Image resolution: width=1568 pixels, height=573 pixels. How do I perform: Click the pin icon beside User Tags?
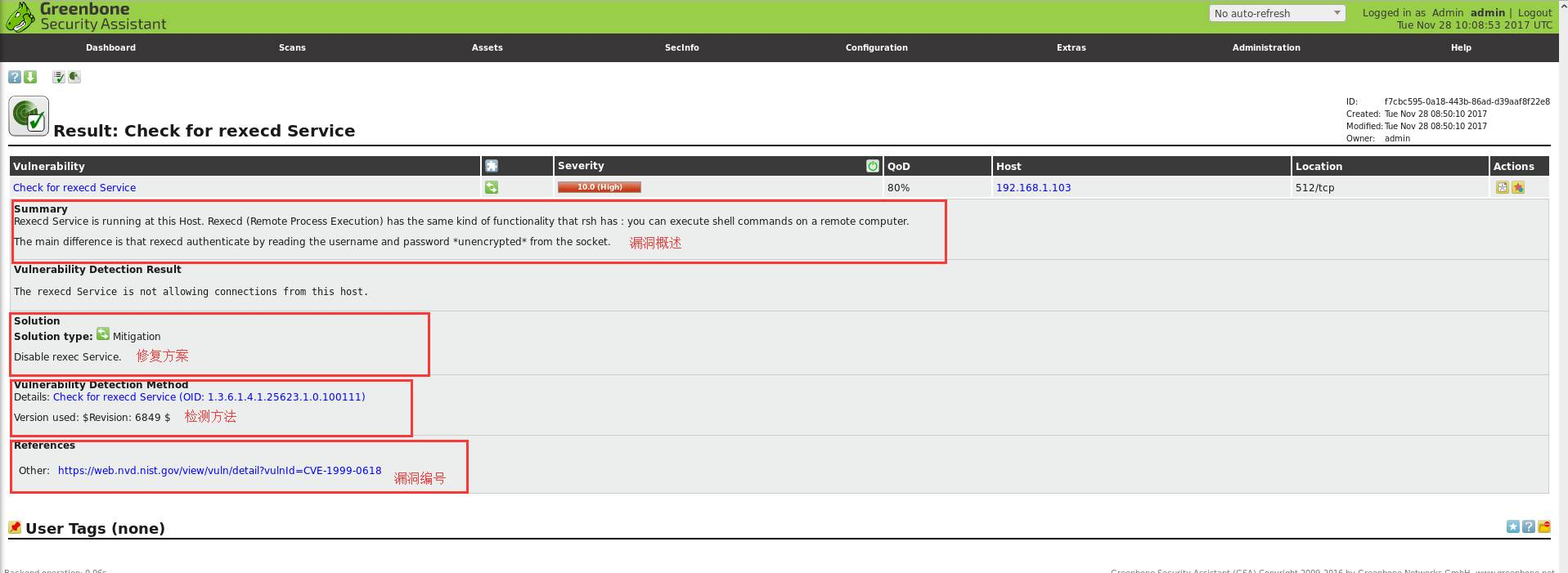point(15,527)
